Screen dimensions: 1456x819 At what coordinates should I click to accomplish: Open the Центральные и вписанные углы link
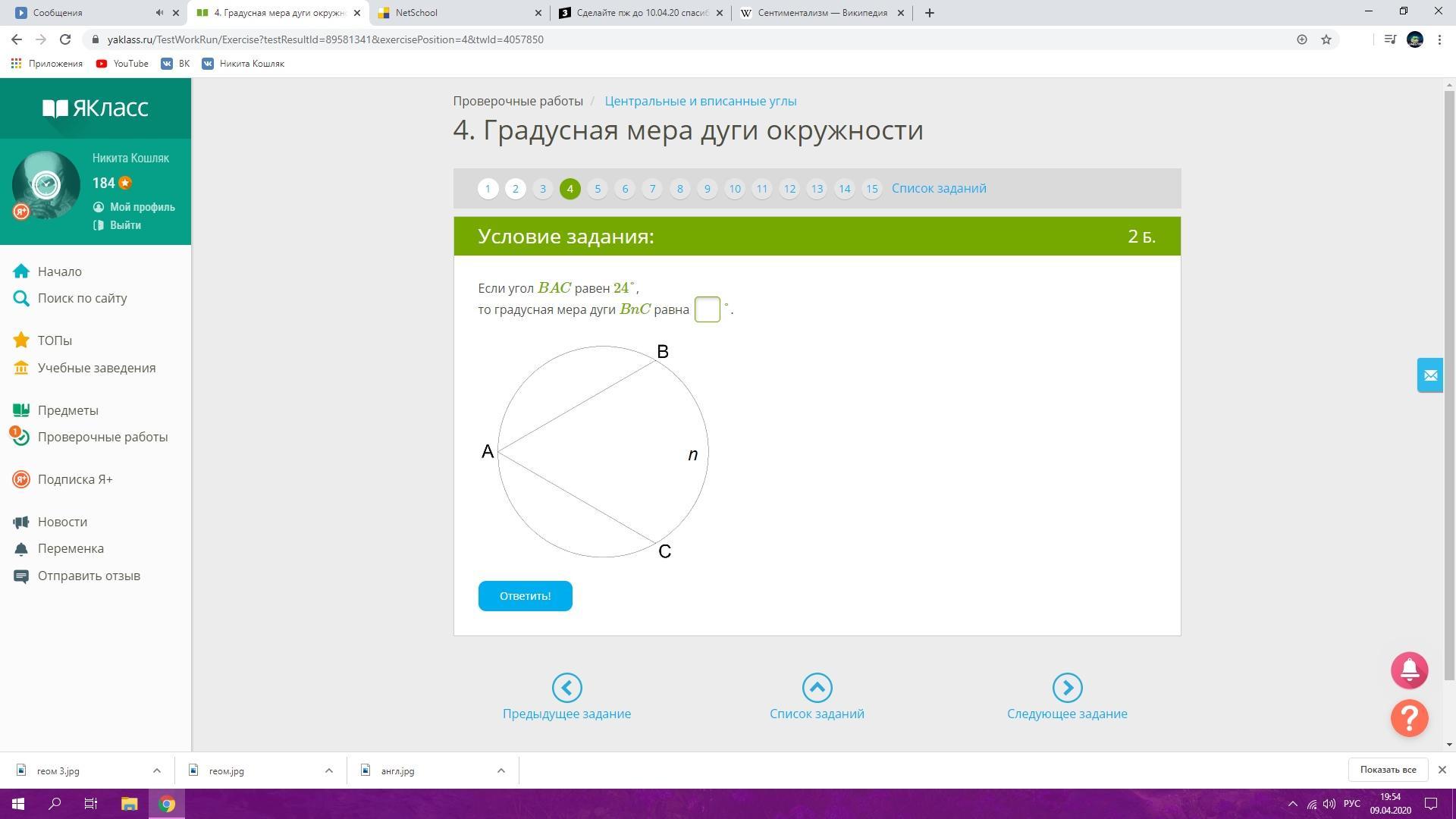tap(700, 101)
